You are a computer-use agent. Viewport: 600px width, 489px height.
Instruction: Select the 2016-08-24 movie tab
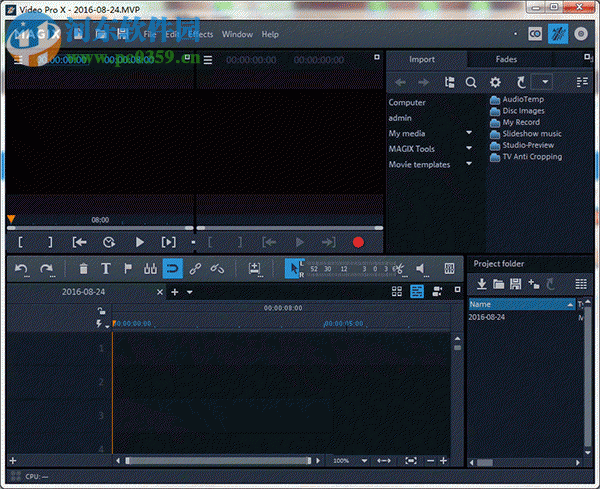[x=83, y=292]
